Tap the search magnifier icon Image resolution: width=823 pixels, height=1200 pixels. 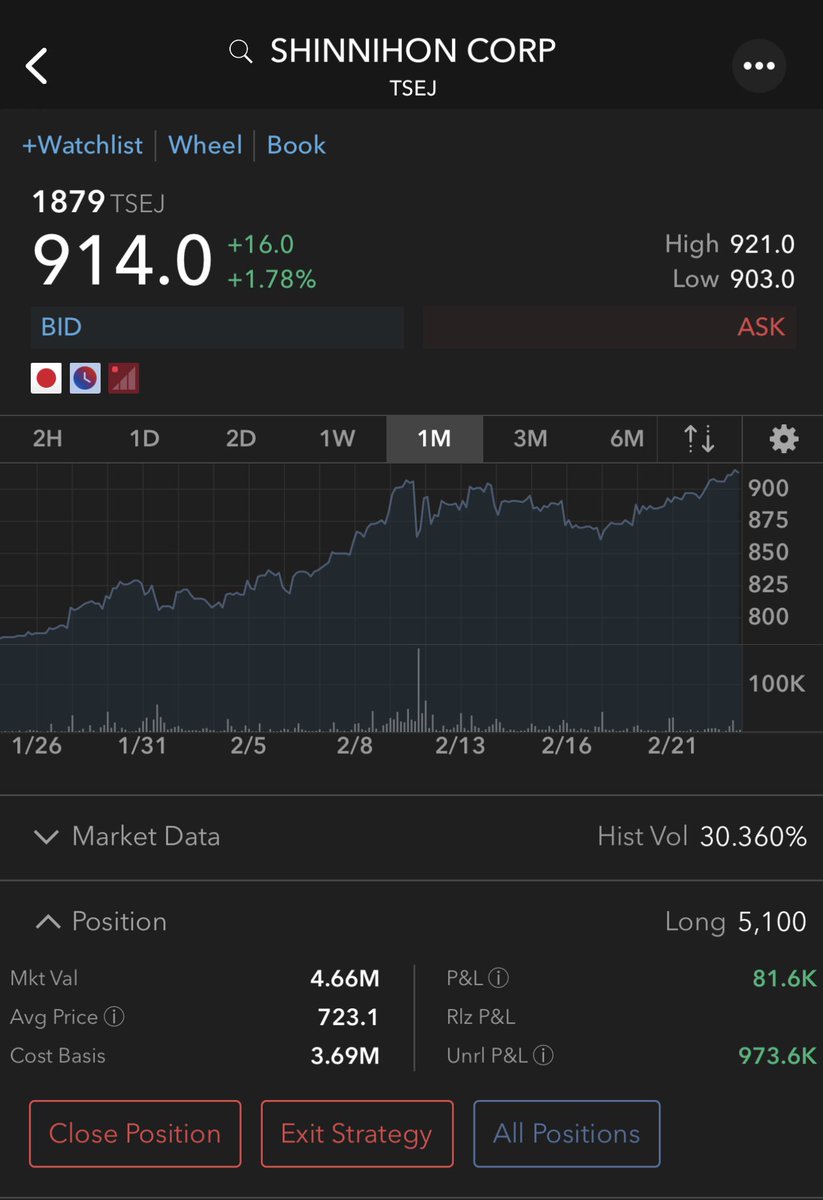(241, 51)
